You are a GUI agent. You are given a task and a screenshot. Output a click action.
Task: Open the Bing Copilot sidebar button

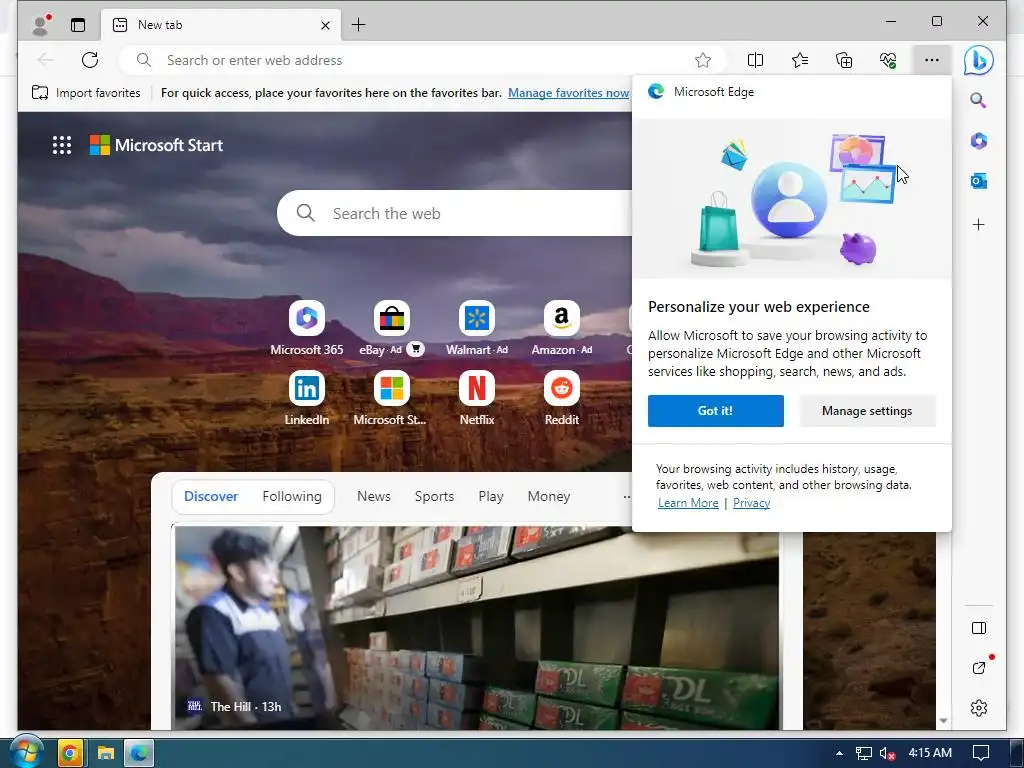[979, 60]
